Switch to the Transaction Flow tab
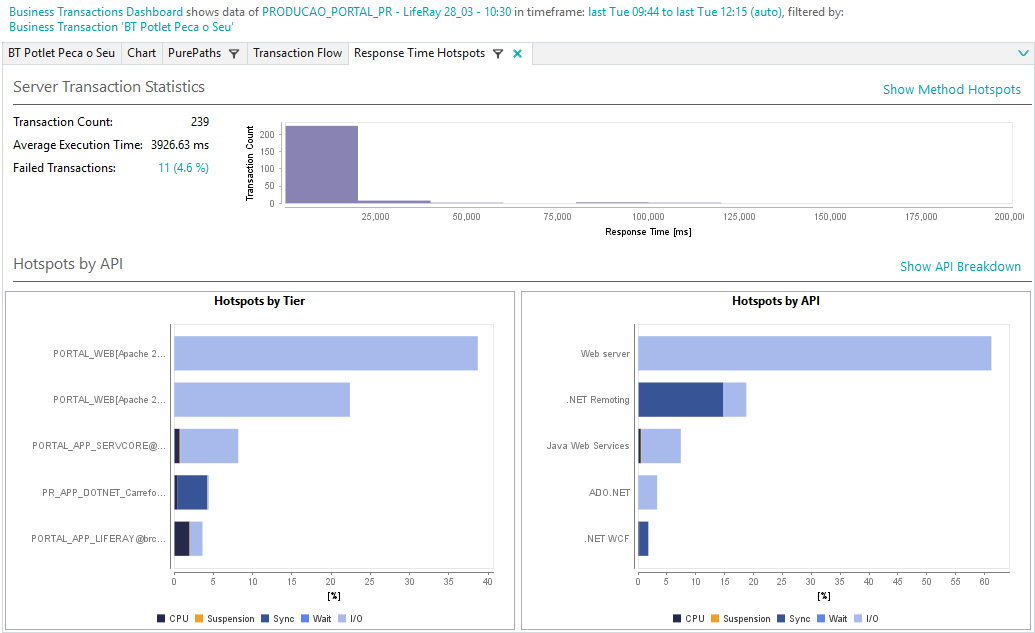The width and height of the screenshot is (1035, 633). coord(297,53)
